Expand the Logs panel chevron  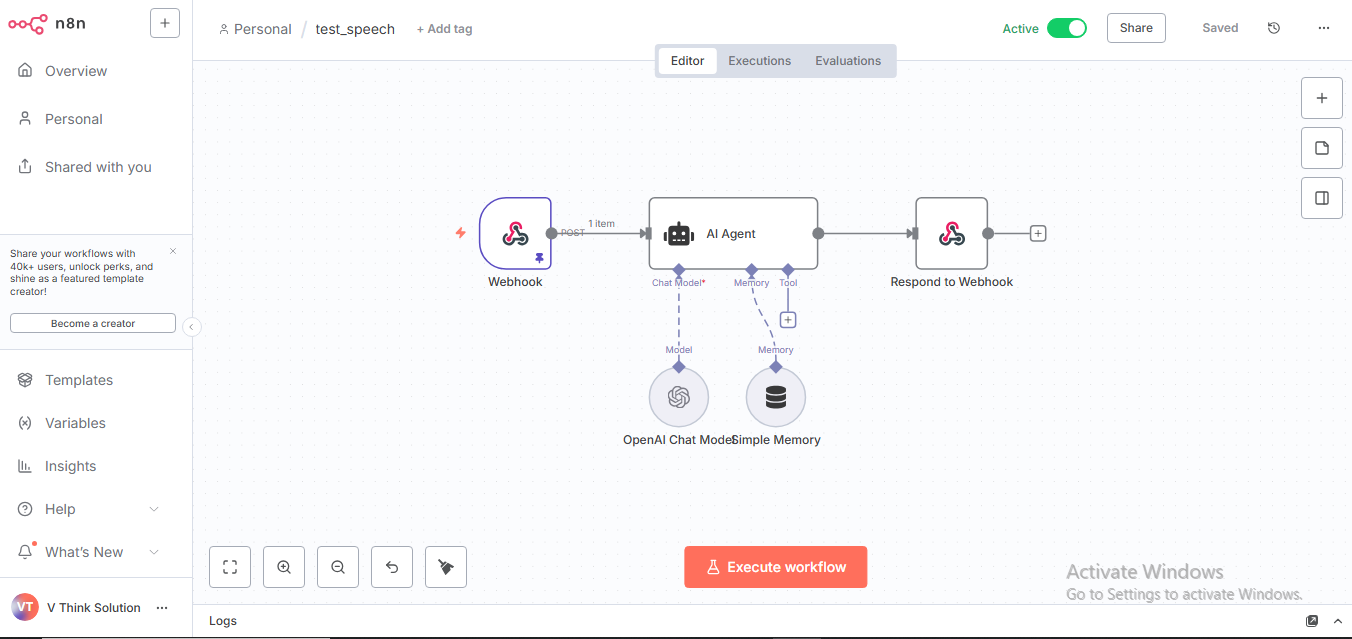click(x=1338, y=621)
